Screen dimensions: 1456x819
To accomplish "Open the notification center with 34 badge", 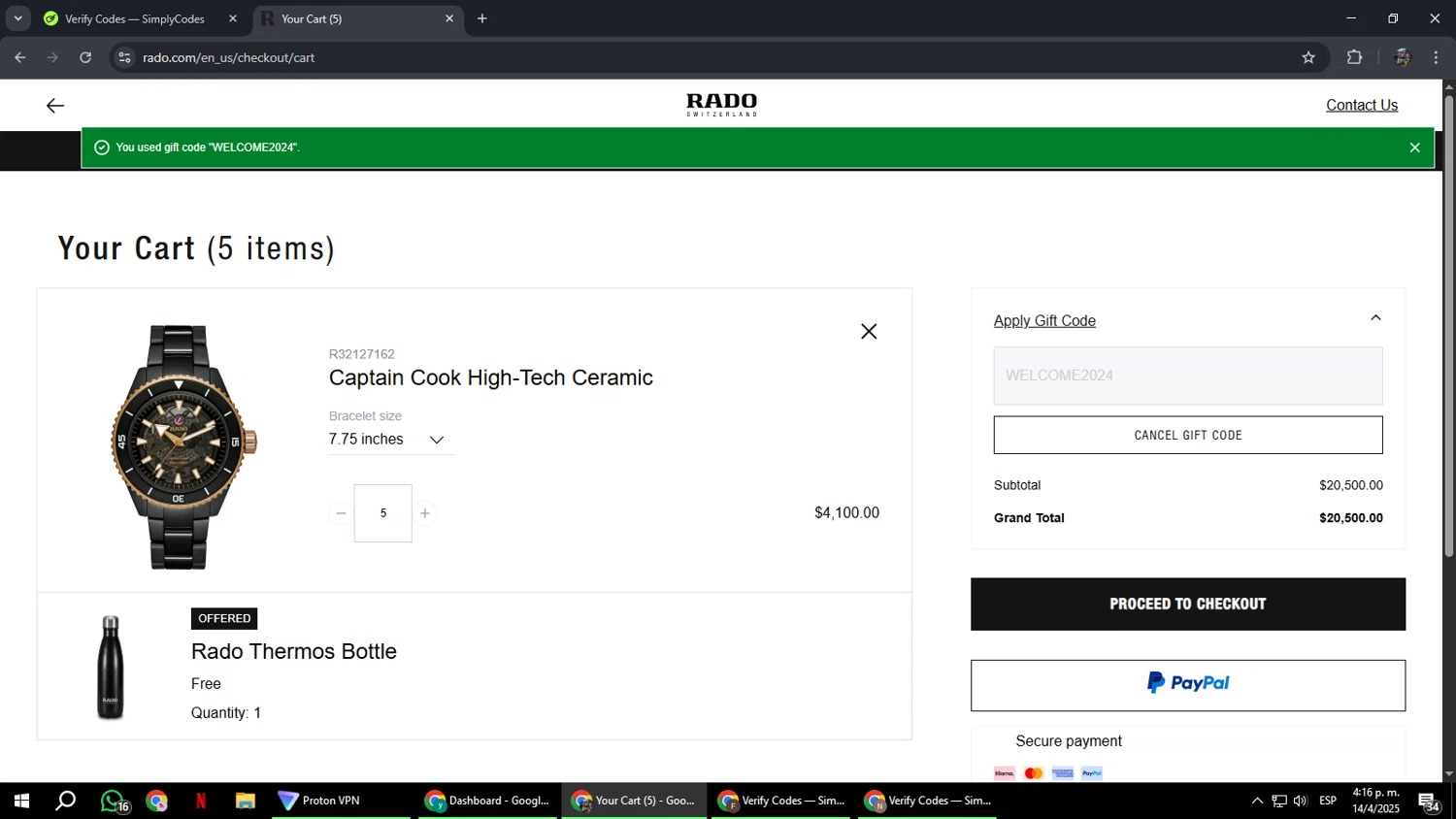I will click(x=1429, y=802).
